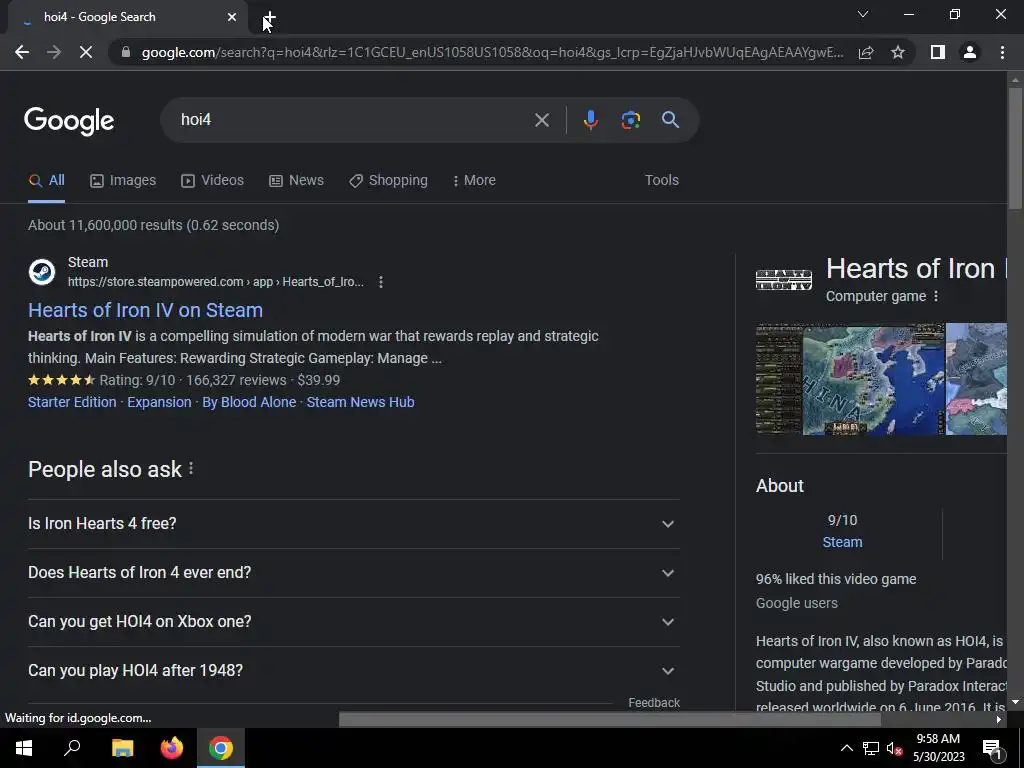Open search Tools
This screenshot has width=1024, height=768.
662,180
